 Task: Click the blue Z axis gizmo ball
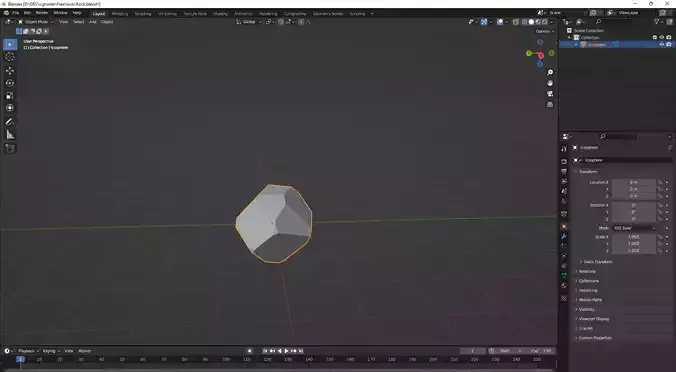click(540, 63)
